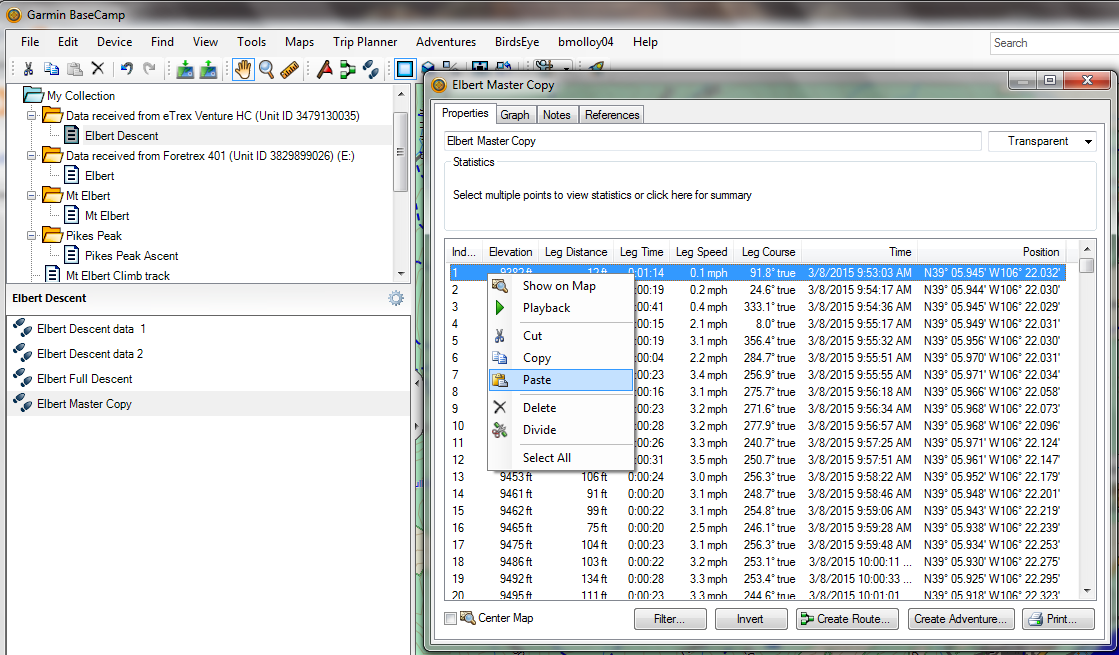Toggle the Center Map checkbox
Viewport: 1119px width, 655px height.
click(x=450, y=619)
